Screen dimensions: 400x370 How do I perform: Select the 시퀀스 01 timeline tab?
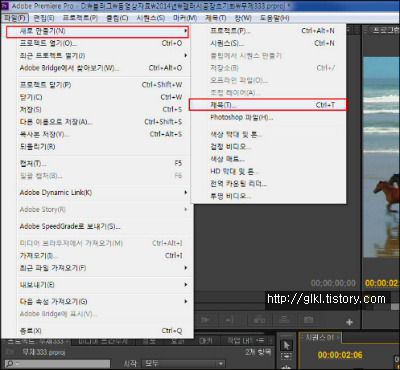[319, 337]
